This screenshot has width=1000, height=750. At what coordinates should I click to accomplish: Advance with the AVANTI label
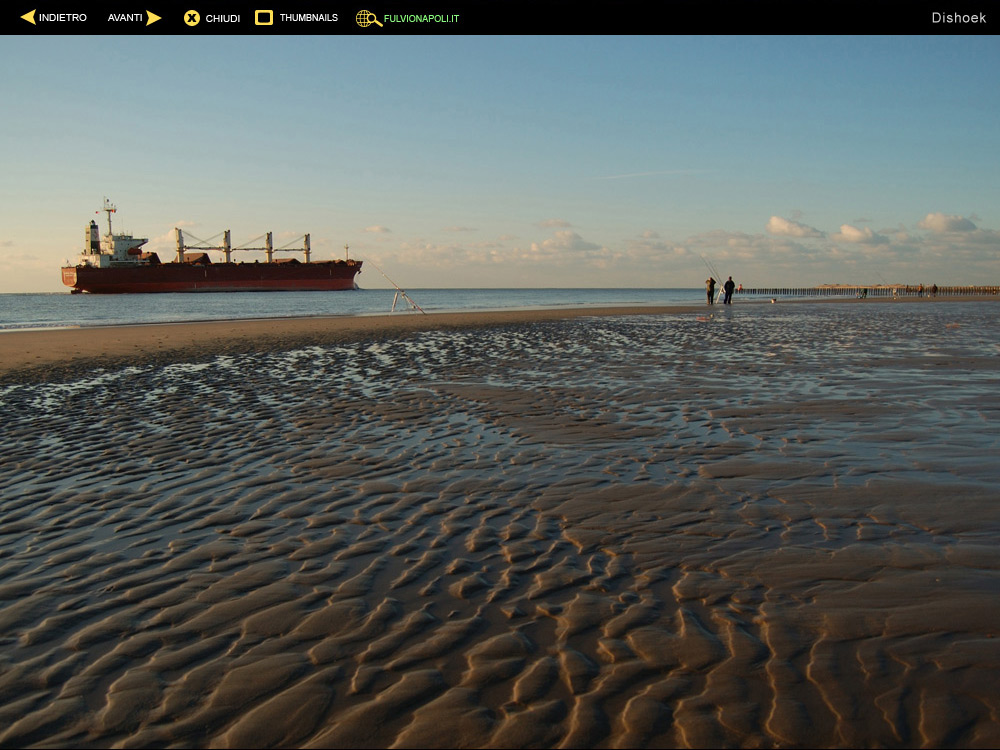pos(125,18)
